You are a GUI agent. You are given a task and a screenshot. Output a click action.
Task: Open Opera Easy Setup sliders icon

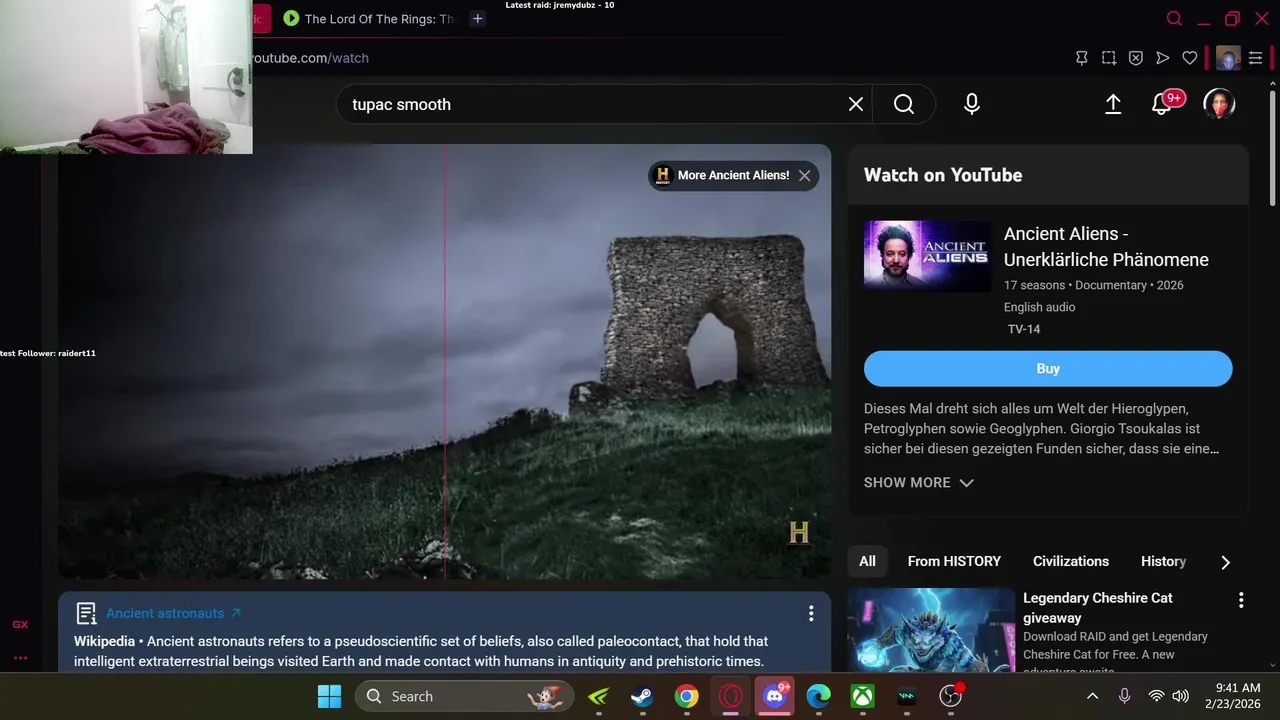pyautogui.click(x=1256, y=58)
